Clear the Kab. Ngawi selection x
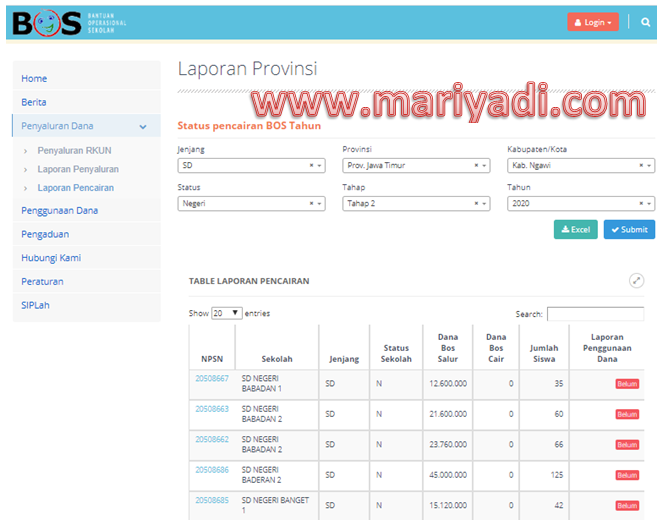The width and height of the screenshot is (661, 525). [x=641, y=165]
